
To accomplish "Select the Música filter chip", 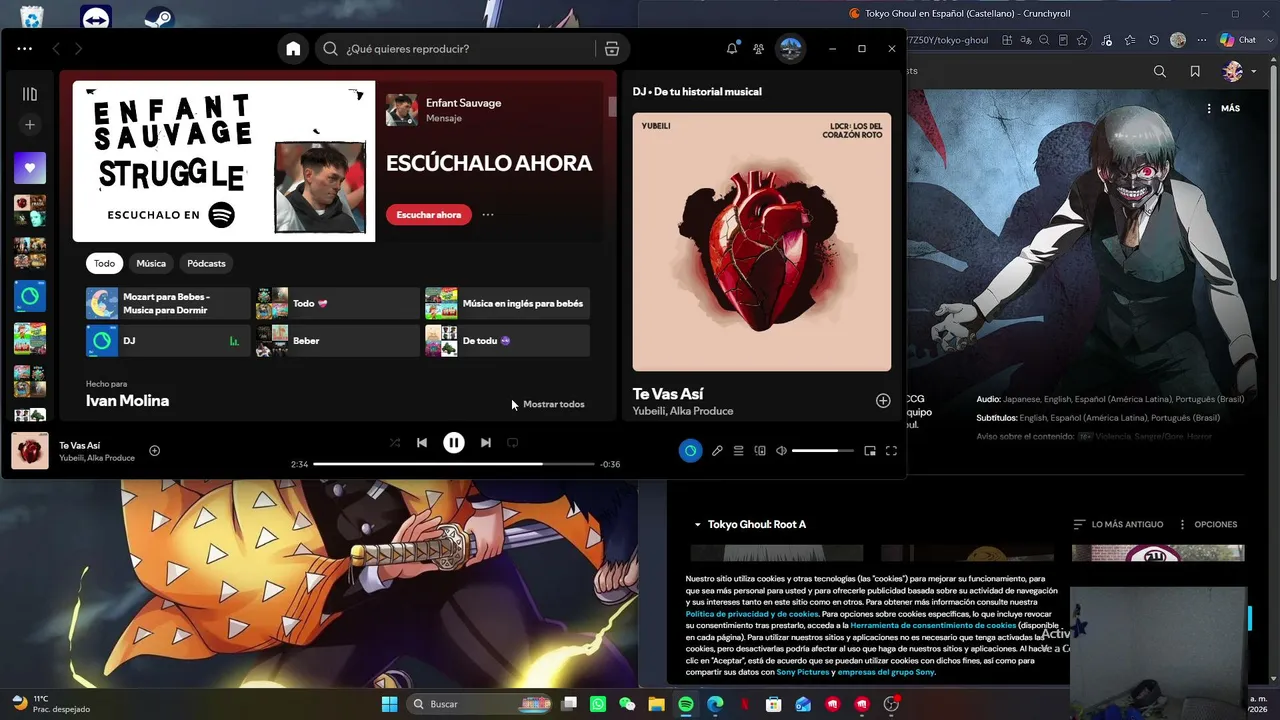I will coord(151,263).
